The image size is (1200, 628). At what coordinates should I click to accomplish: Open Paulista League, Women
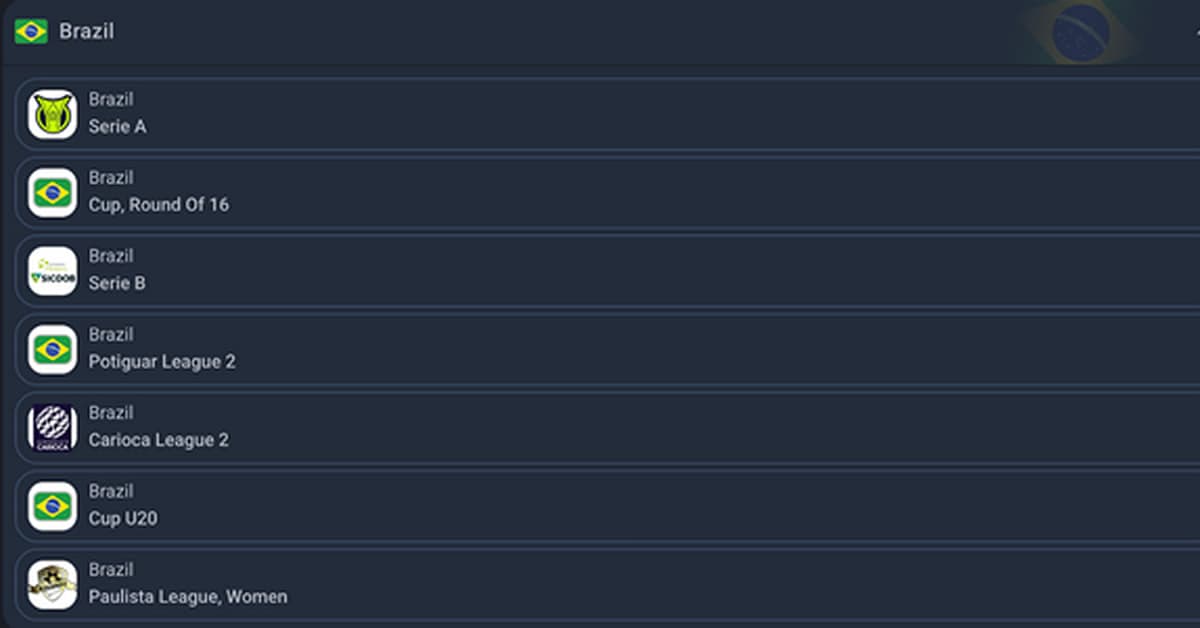(x=187, y=597)
